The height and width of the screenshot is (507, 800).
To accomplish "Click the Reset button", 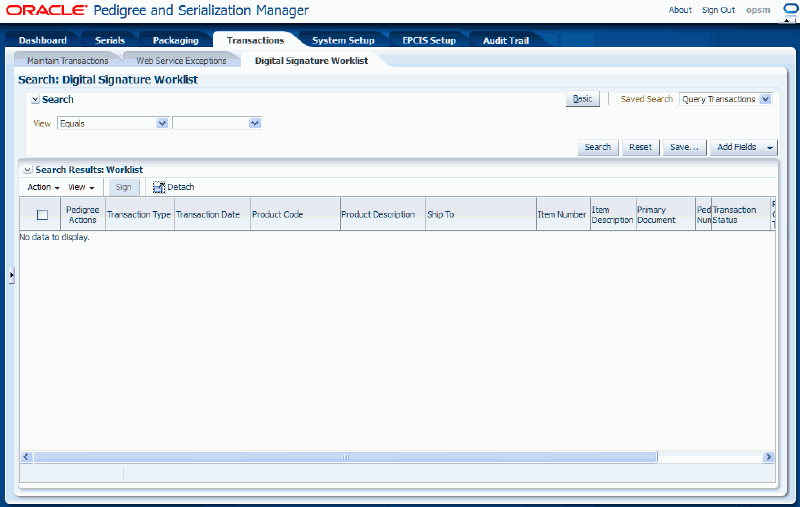I will point(640,147).
